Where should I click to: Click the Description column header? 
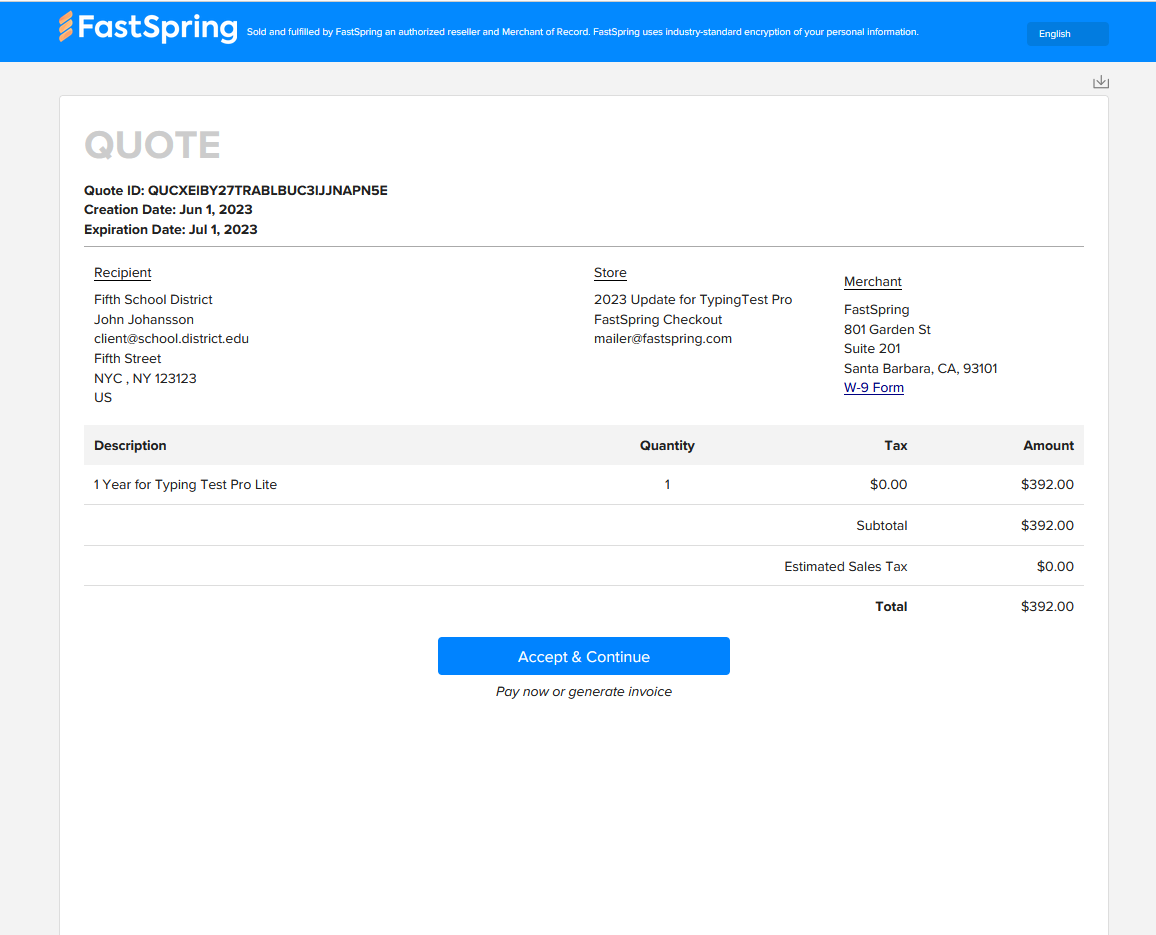130,446
